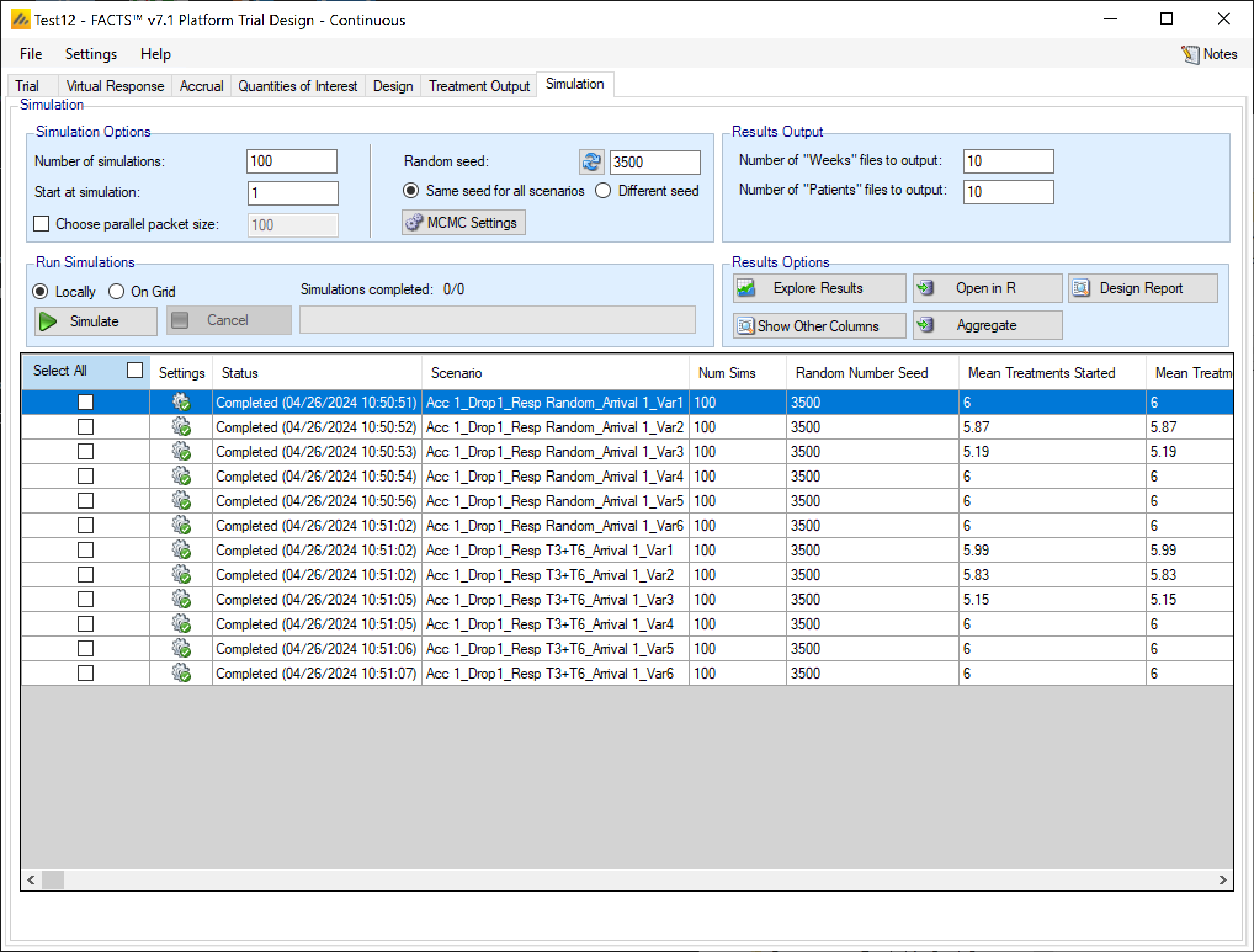Switch to the Virtual Response tab

tap(115, 86)
